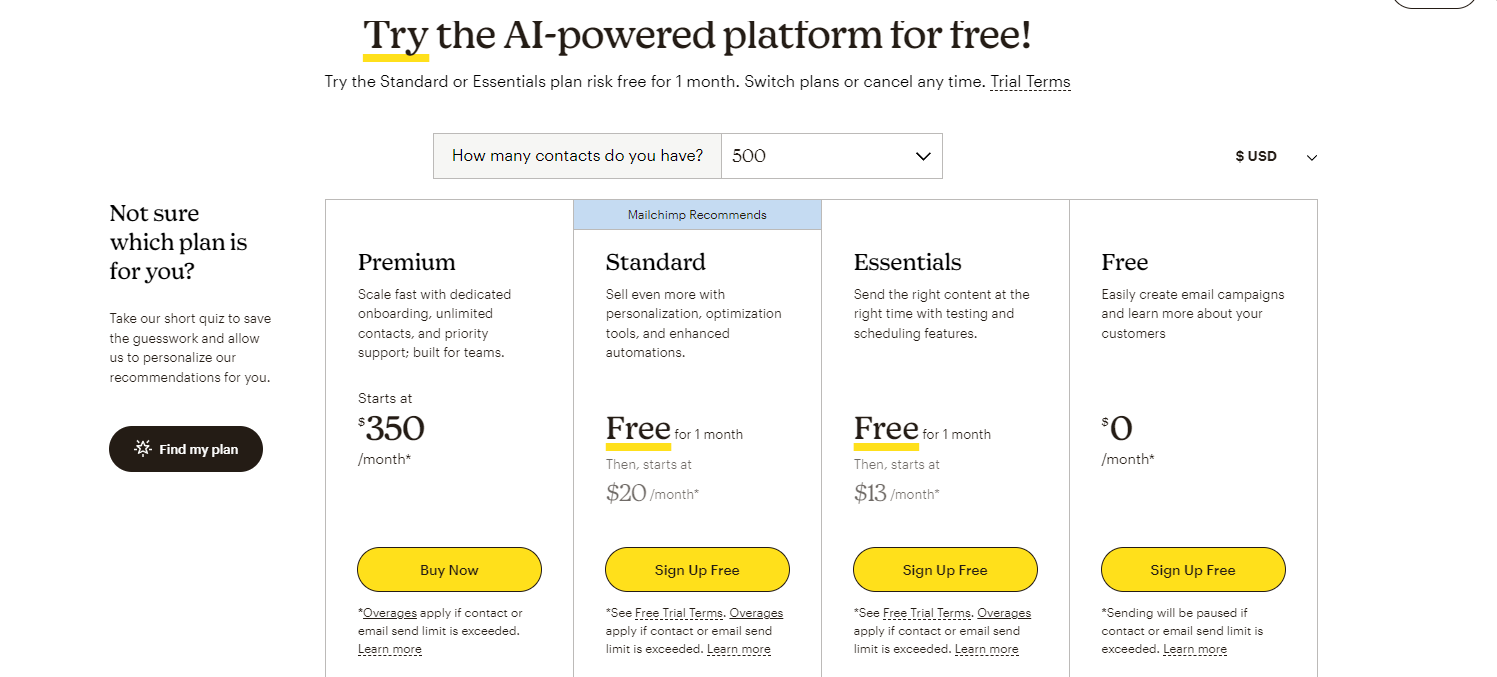Viewport: 1497px width, 677px height.
Task: Open Learn more link under Essentials
Action: pyautogui.click(x=987, y=650)
